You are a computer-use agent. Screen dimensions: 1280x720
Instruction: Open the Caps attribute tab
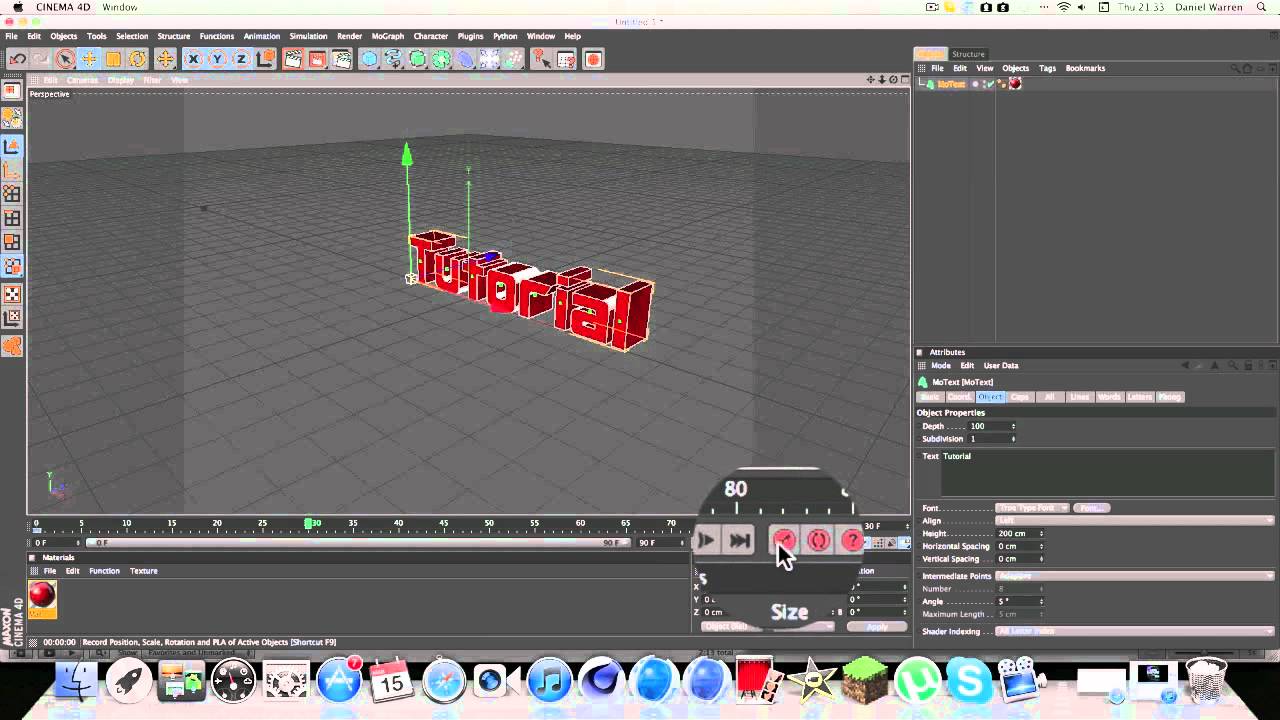pyautogui.click(x=1019, y=397)
